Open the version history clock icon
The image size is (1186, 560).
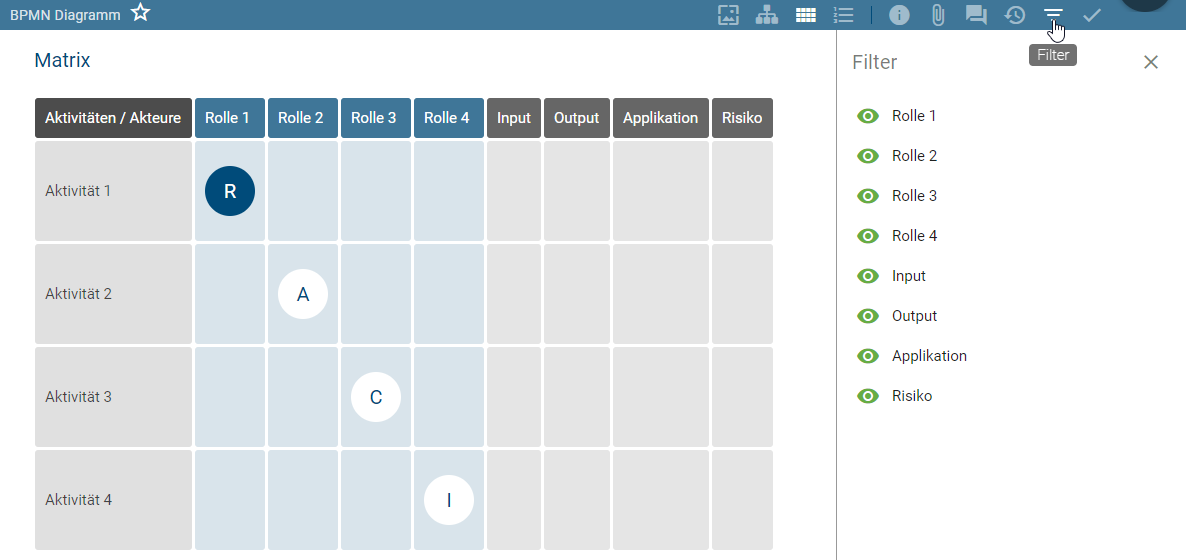(x=1014, y=15)
